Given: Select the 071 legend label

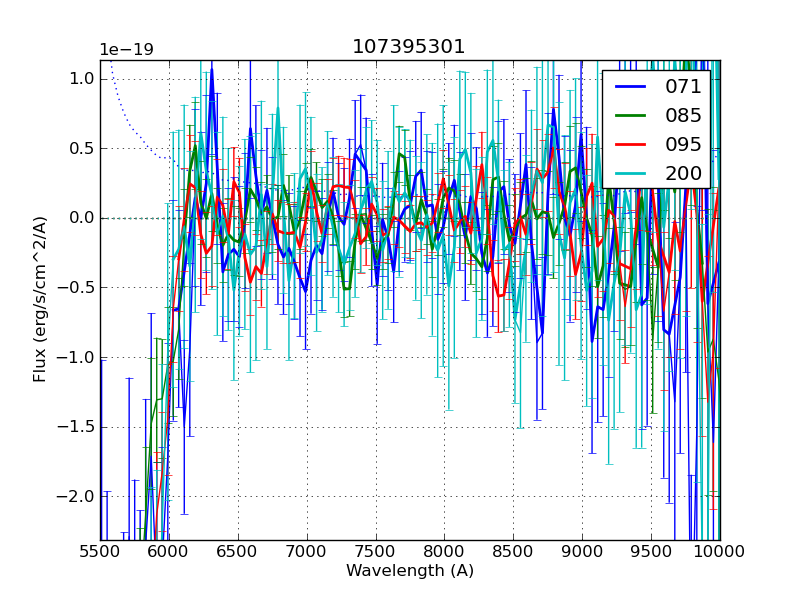Looking at the screenshot, I should 683,87.
